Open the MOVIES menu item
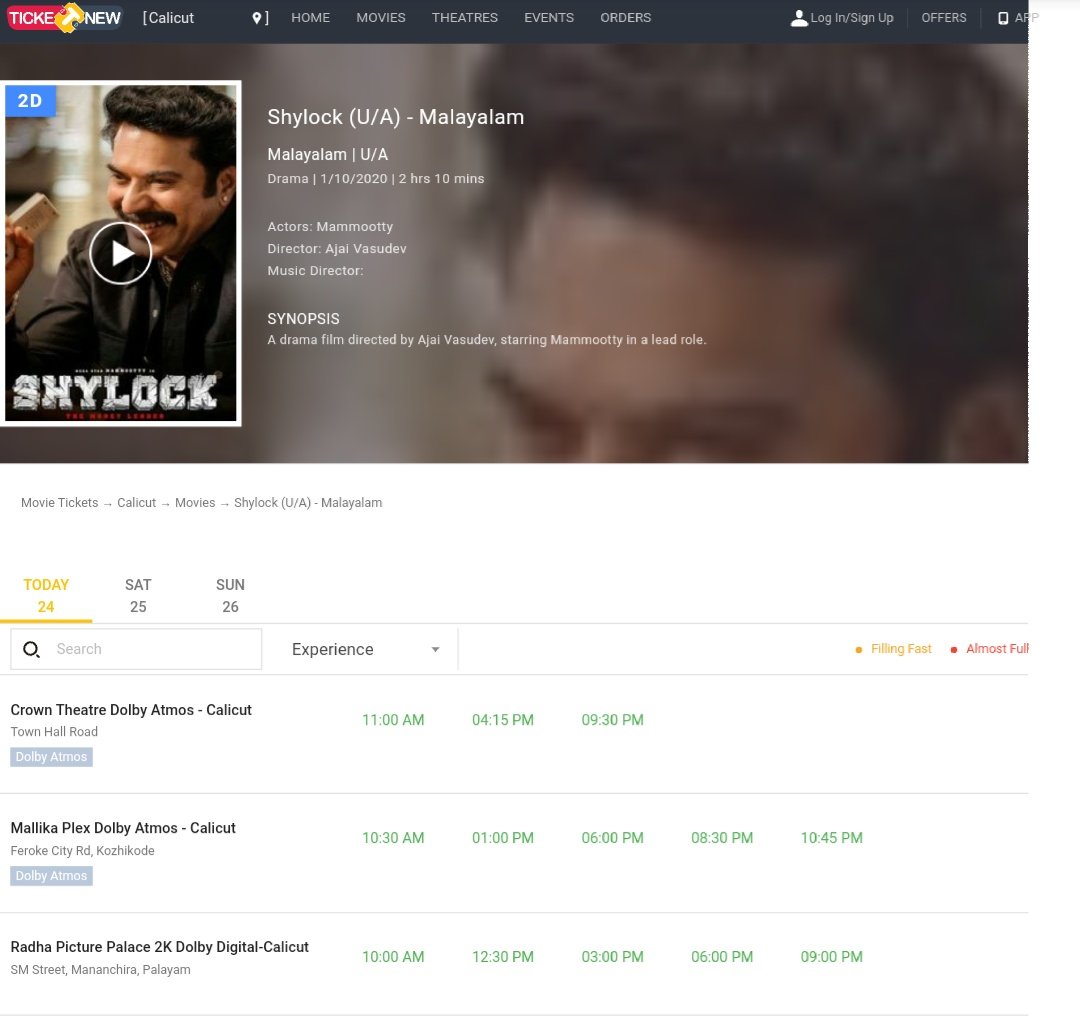 pyautogui.click(x=381, y=18)
